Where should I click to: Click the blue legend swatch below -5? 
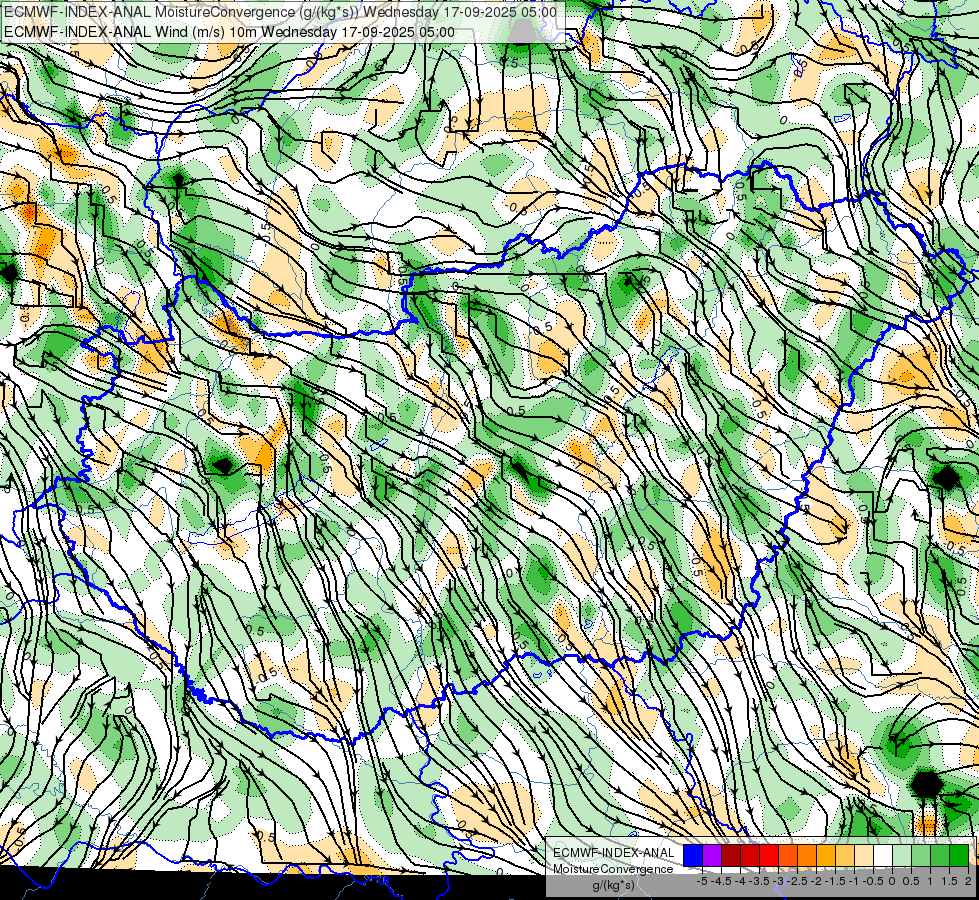coord(693,855)
